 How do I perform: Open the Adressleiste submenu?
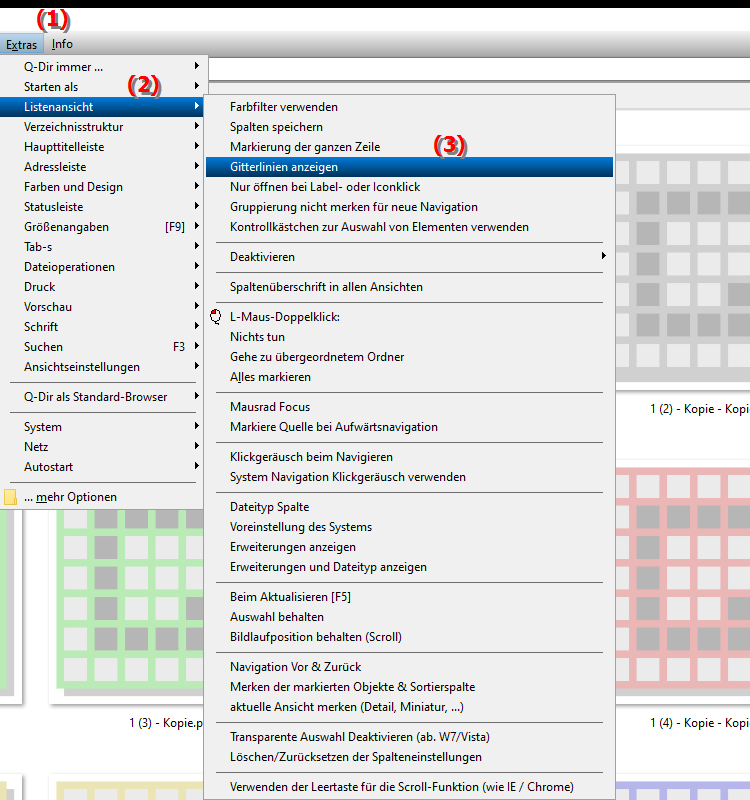[102, 167]
